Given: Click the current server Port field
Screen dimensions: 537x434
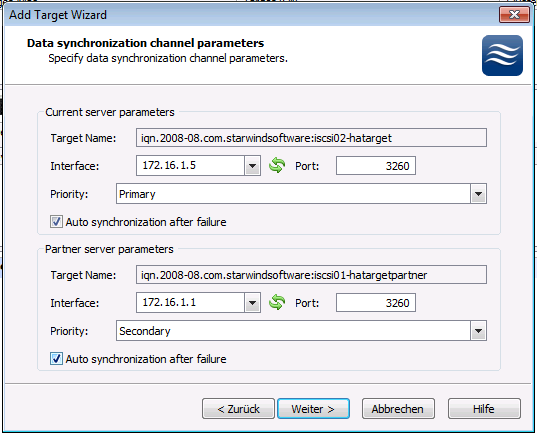Looking at the screenshot, I should click(x=376, y=166).
